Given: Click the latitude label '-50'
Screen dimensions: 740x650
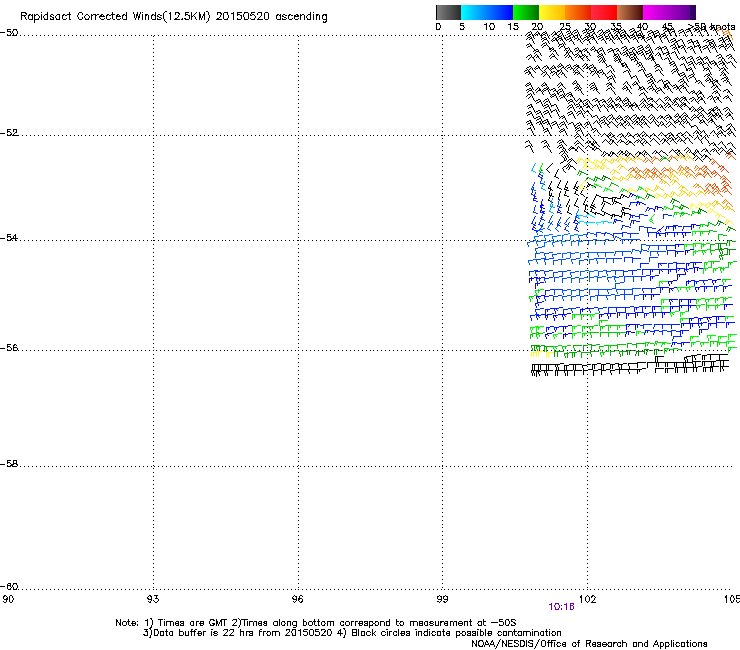Looking at the screenshot, I should [x=9, y=33].
